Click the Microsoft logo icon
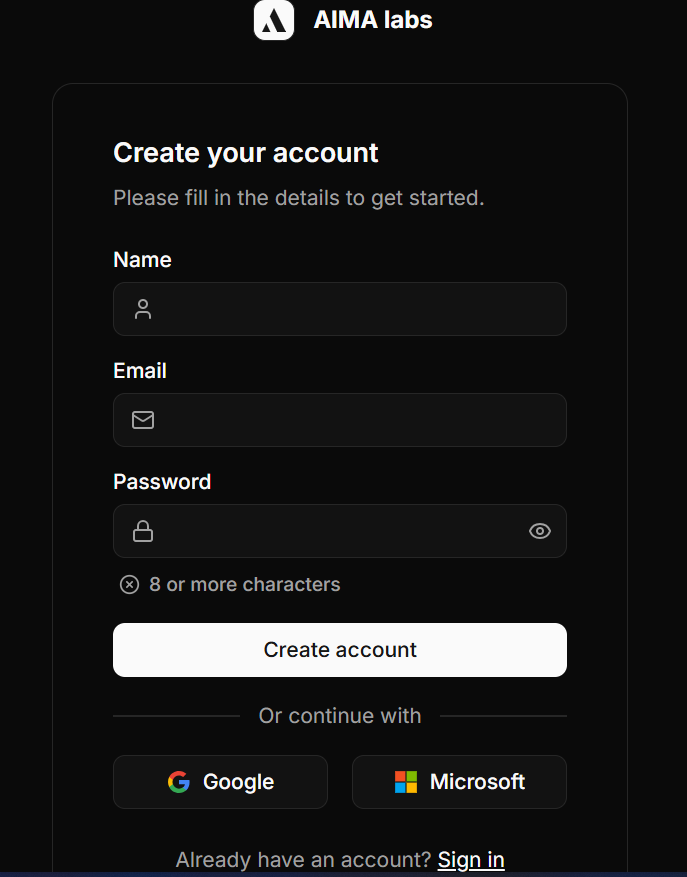Screen dimensions: 687x877 tap(407, 782)
